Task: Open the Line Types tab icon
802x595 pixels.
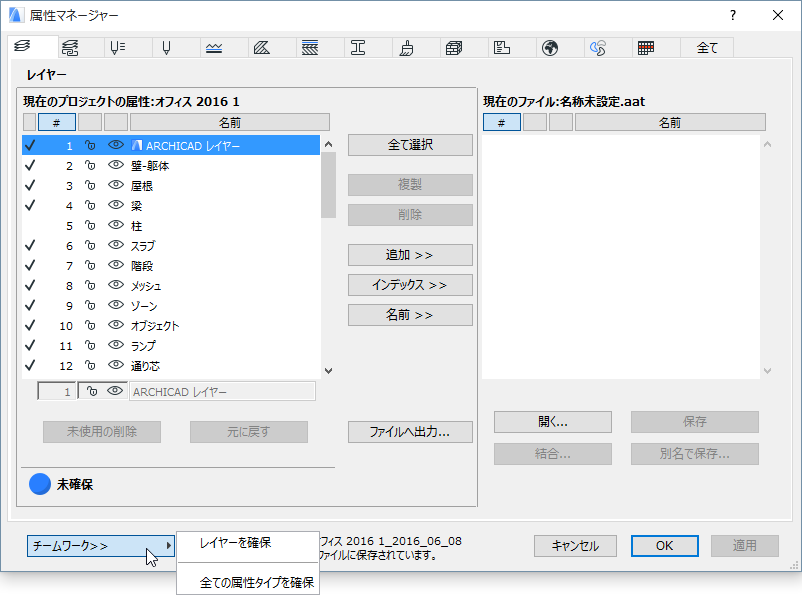Action: (214, 48)
